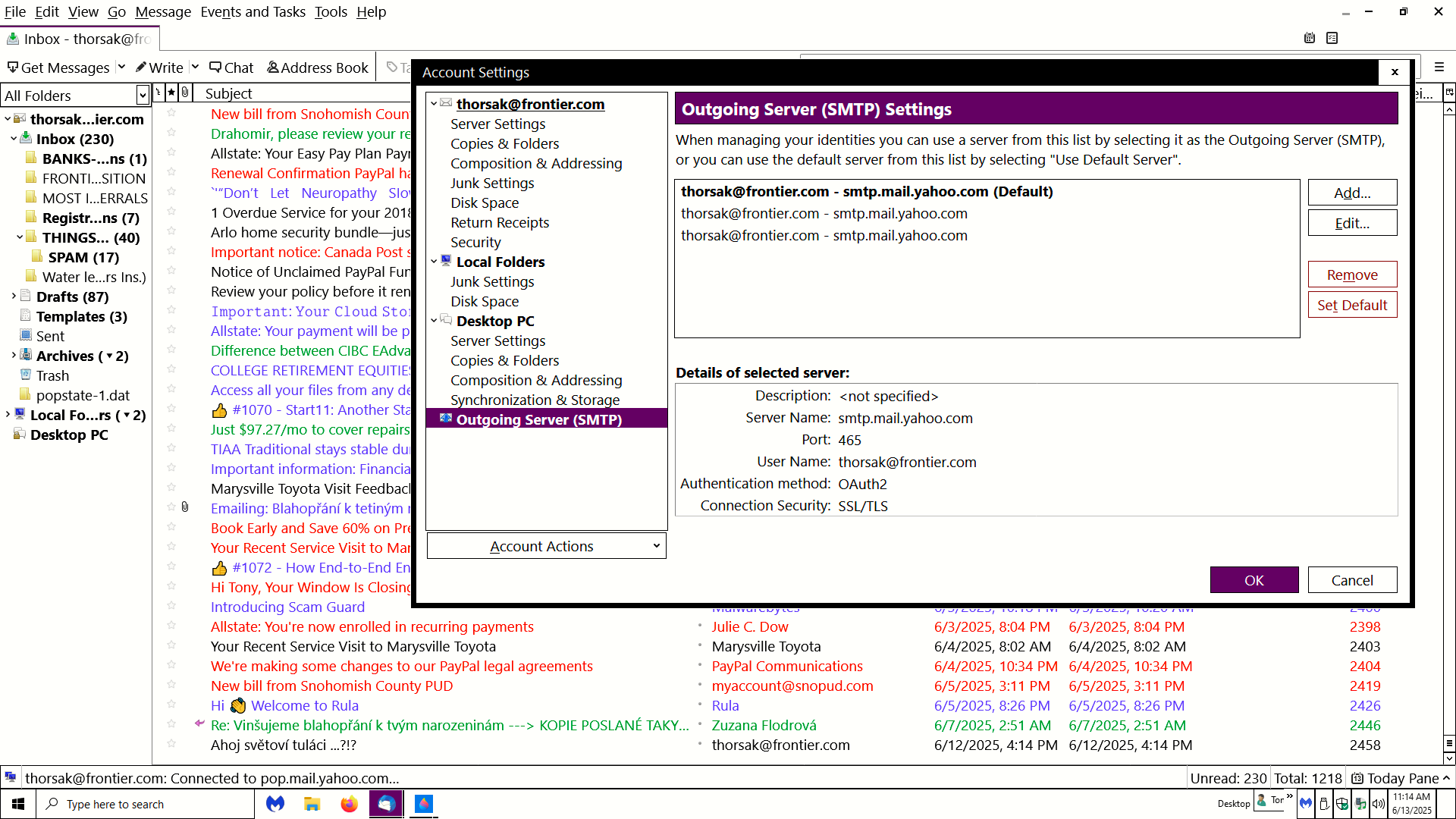Open Malwarebytes from the taskbar
Viewport: 1456px width, 819px height.
tap(275, 804)
